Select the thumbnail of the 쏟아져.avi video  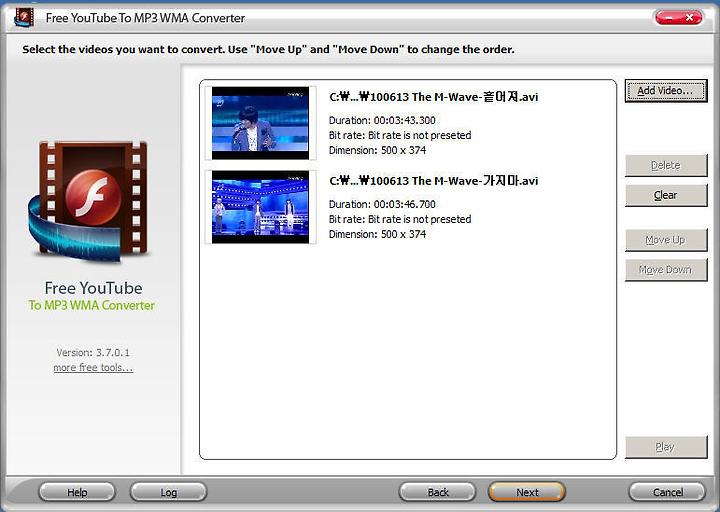[260, 123]
